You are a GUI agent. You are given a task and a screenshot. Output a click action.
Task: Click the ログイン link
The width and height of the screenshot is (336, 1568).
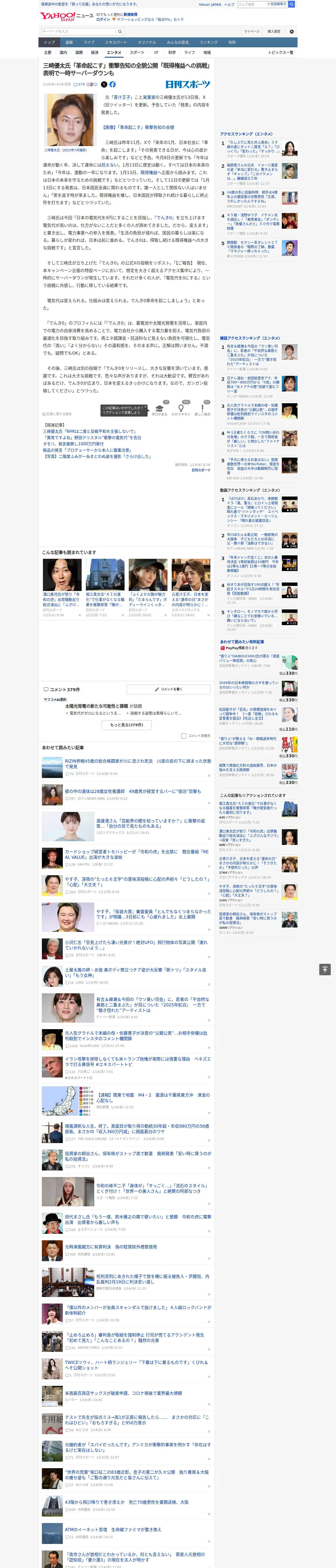tap(103, 20)
